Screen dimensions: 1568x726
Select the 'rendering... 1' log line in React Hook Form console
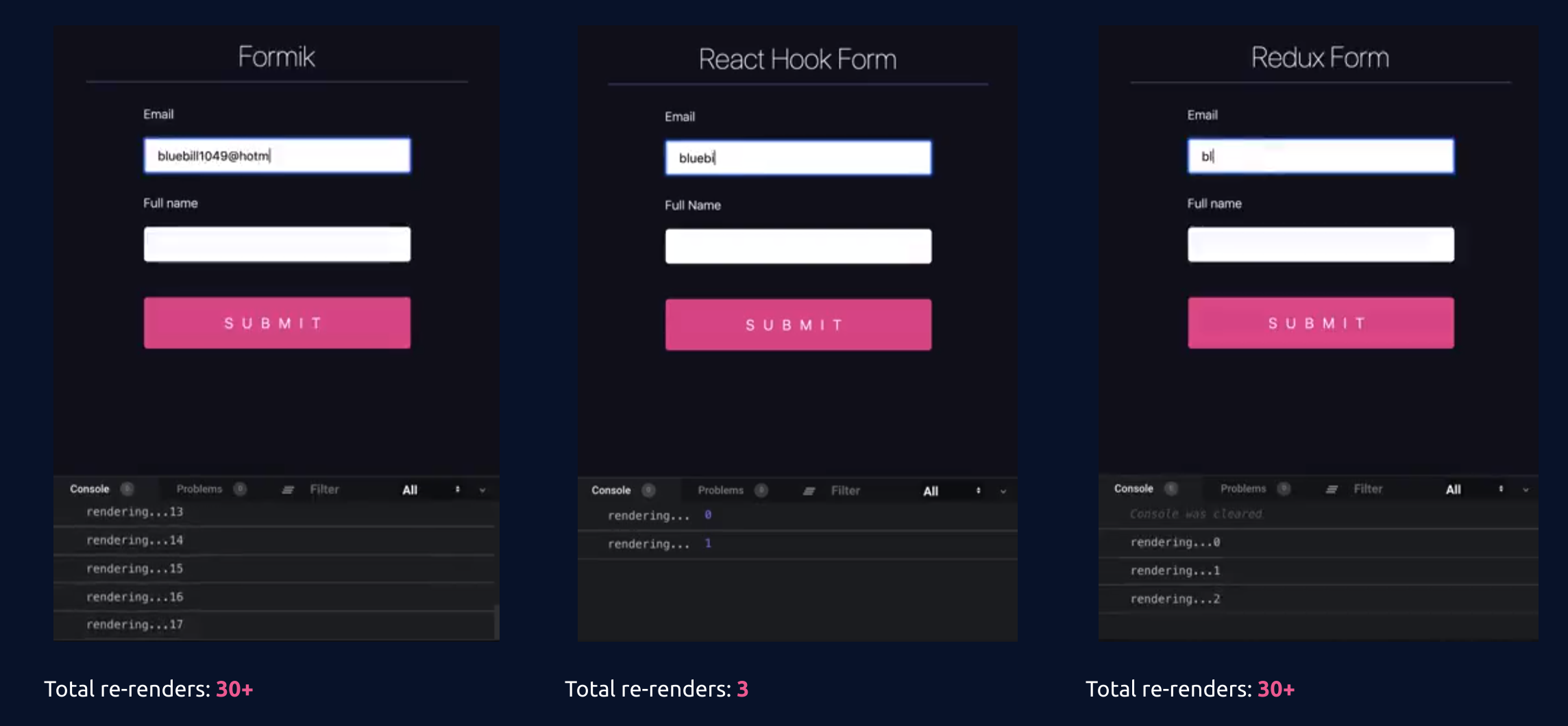[x=797, y=544]
